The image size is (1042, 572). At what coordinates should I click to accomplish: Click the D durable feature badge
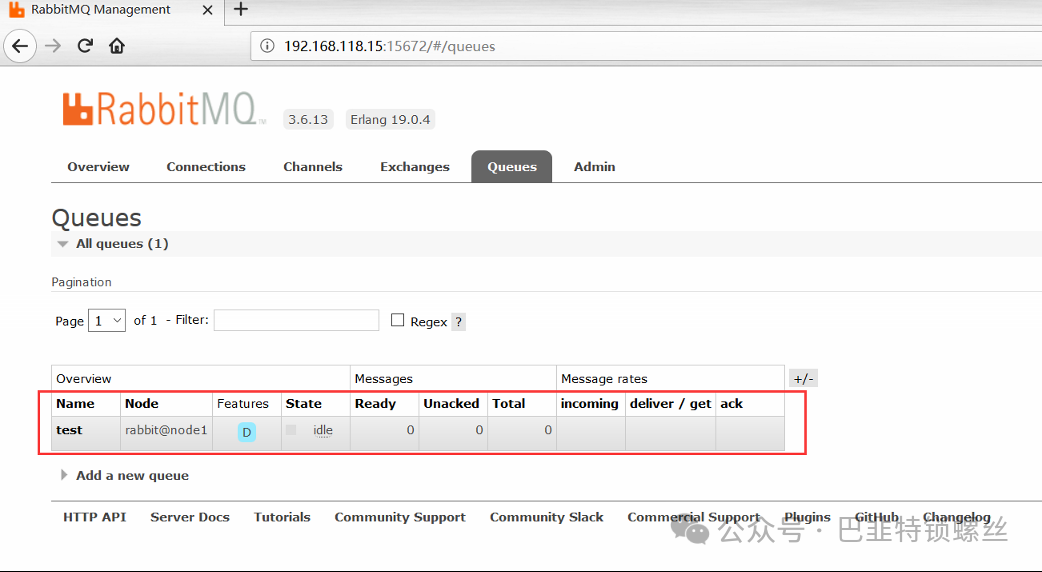pos(247,432)
